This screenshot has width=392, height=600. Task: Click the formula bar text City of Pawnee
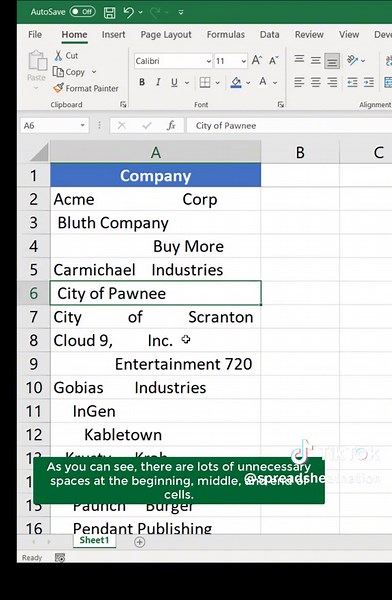pyautogui.click(x=226, y=126)
